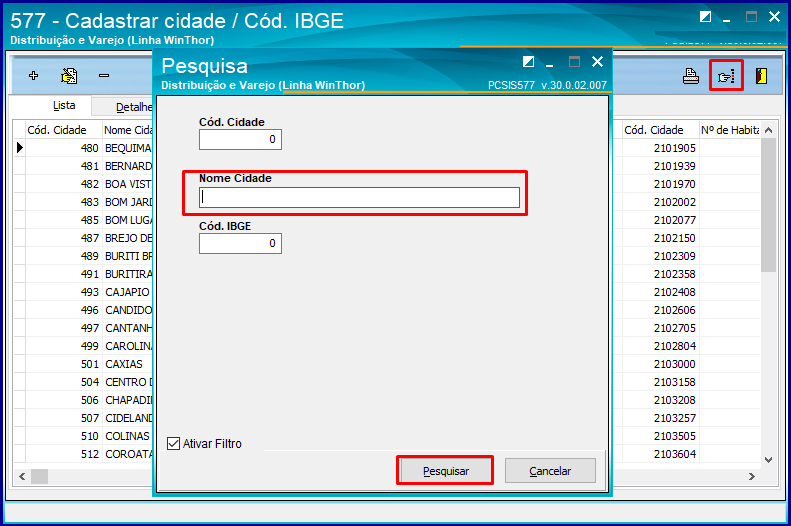Click the IBGE code cell 2103000
The image size is (791, 526).
[x=660, y=364]
